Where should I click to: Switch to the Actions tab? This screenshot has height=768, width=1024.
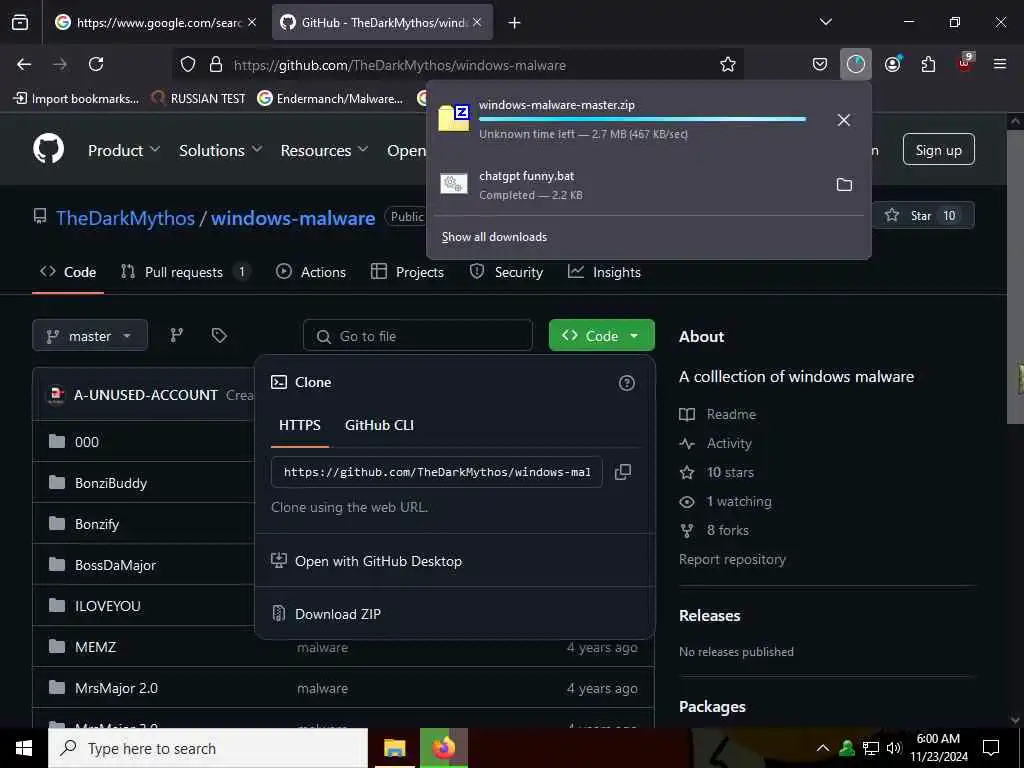click(311, 272)
